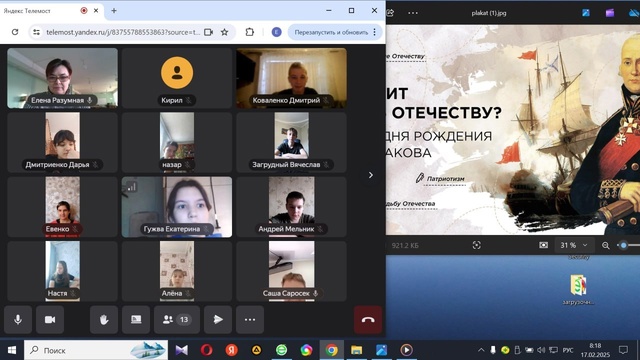Open the notification center icon

pos(623,350)
